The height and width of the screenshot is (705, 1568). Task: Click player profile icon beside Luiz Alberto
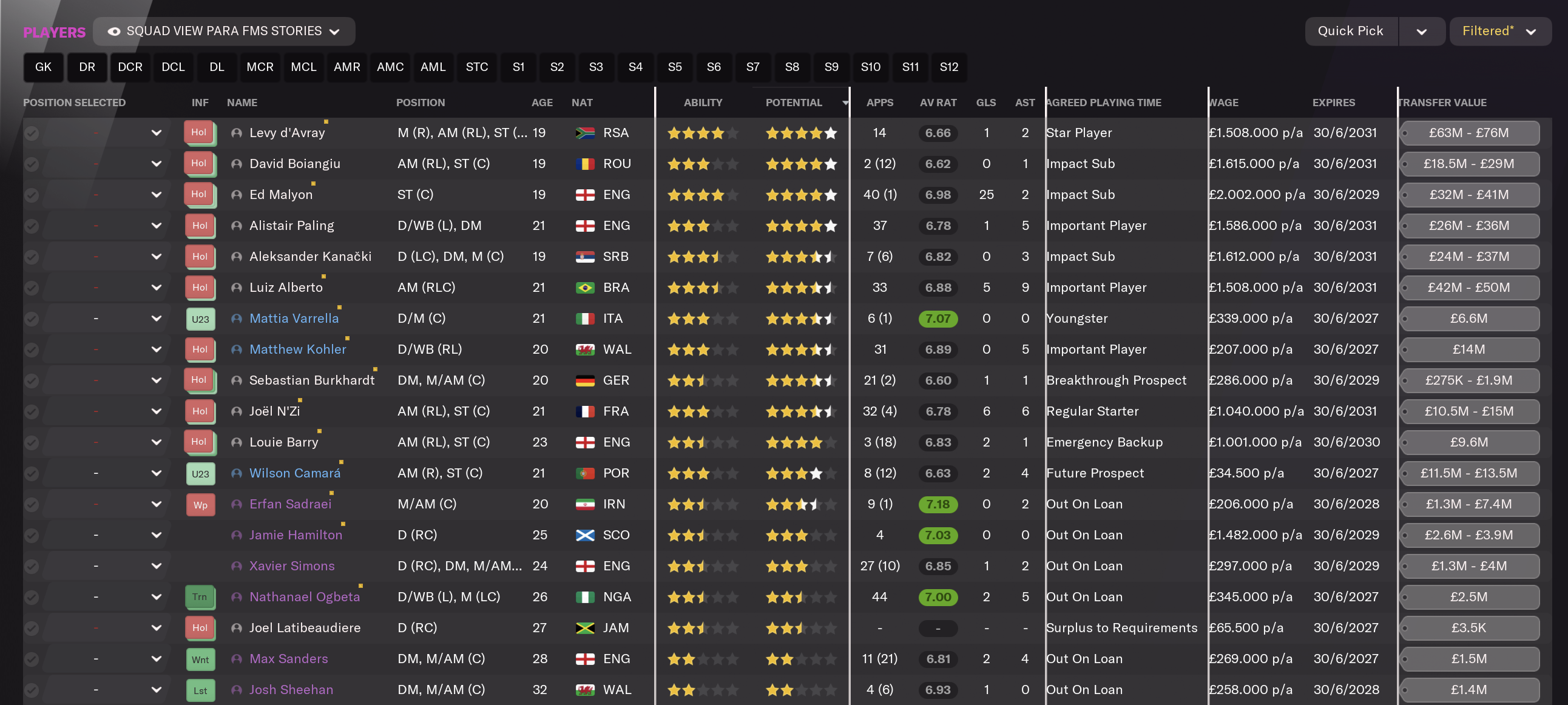237,288
